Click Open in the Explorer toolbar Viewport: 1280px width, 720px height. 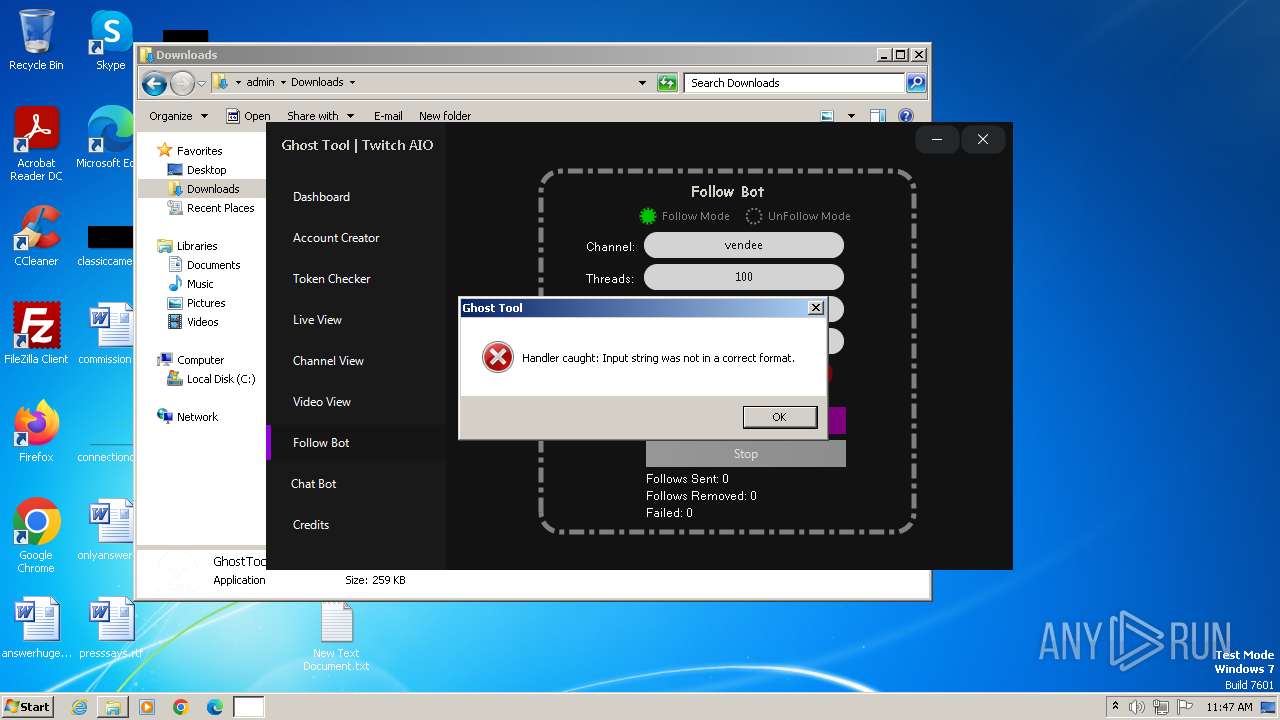tap(248, 116)
